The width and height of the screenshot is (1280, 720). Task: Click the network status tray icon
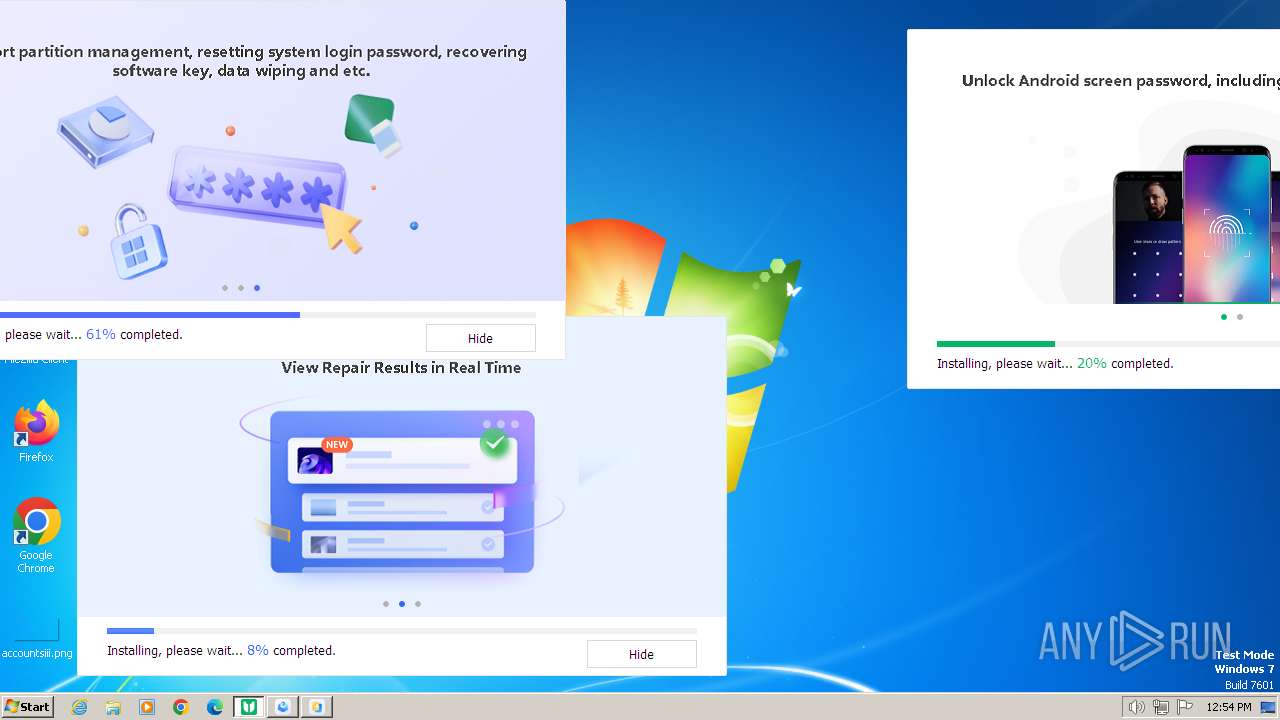click(1161, 707)
